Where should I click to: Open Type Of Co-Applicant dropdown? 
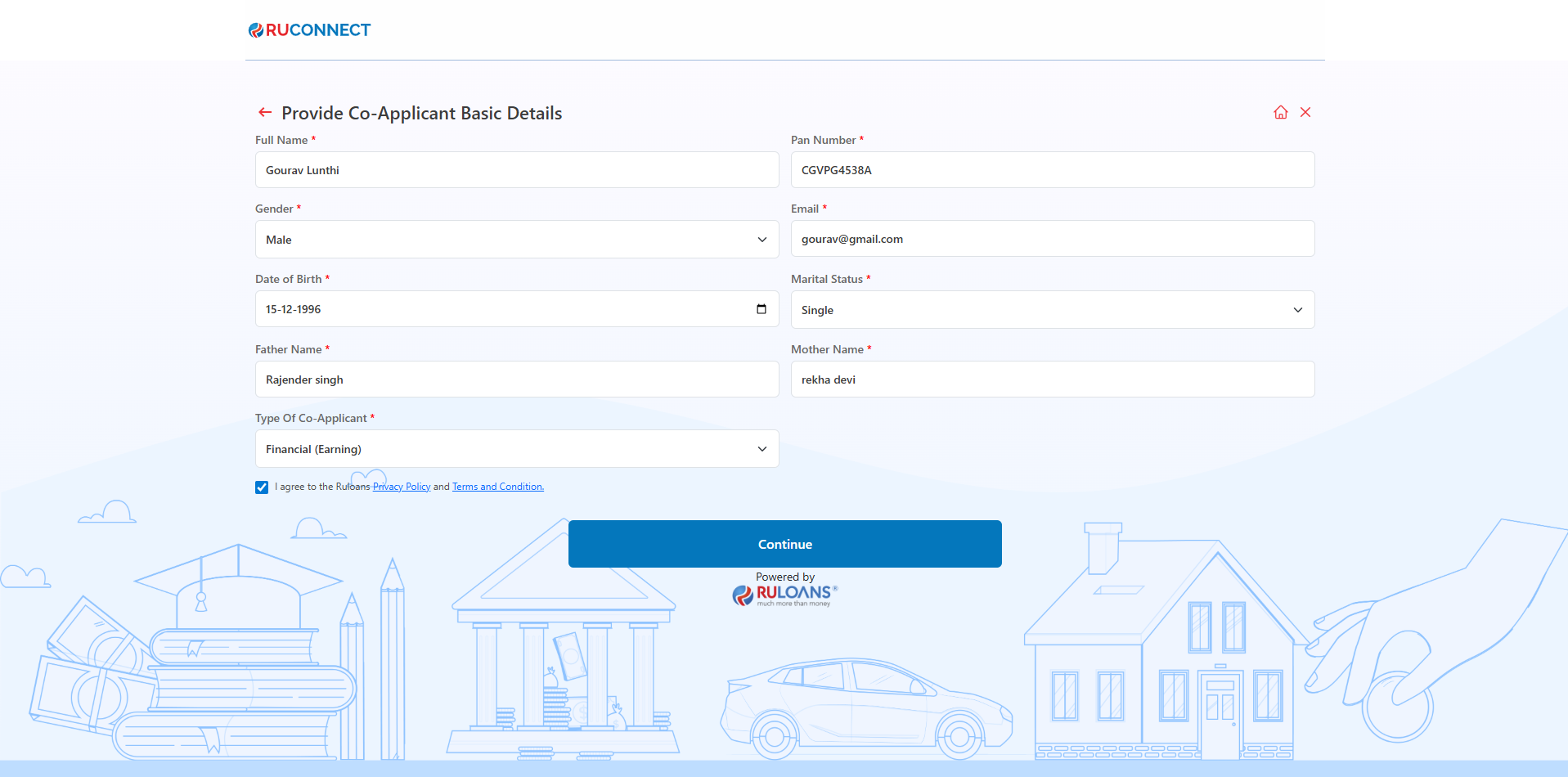pyautogui.click(x=516, y=449)
